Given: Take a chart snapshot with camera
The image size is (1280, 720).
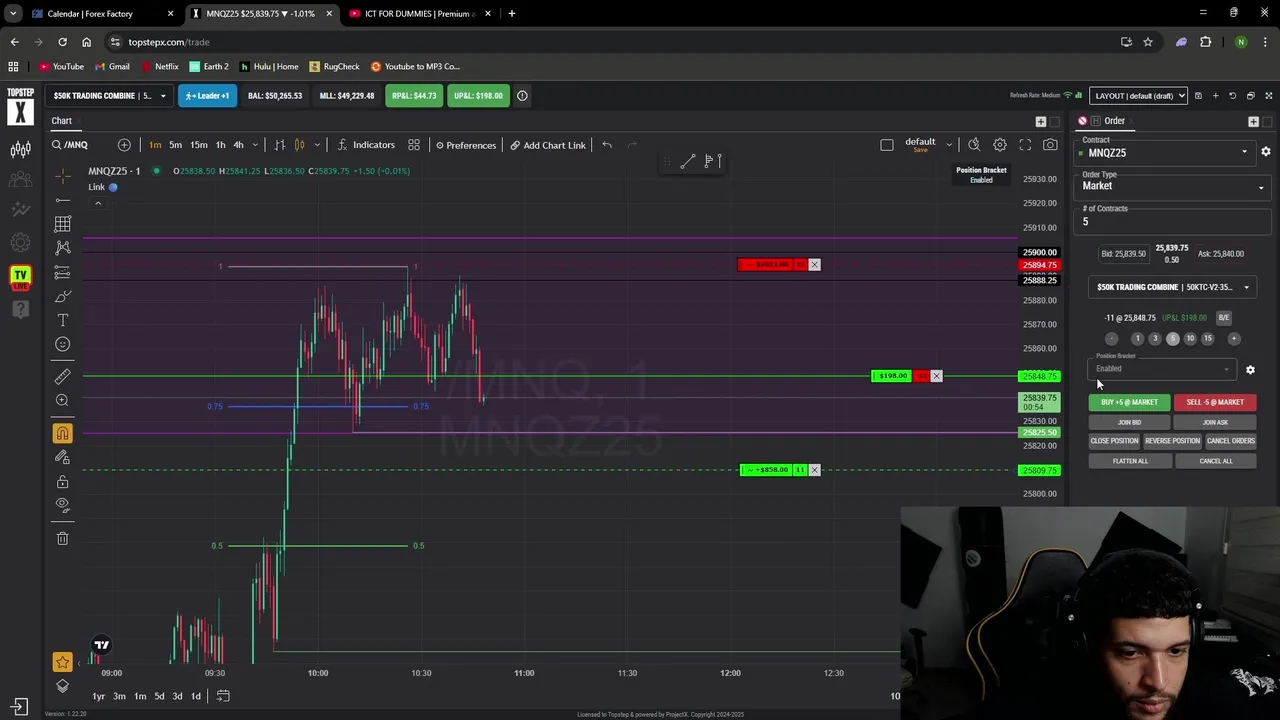Looking at the screenshot, I should coord(1050,145).
